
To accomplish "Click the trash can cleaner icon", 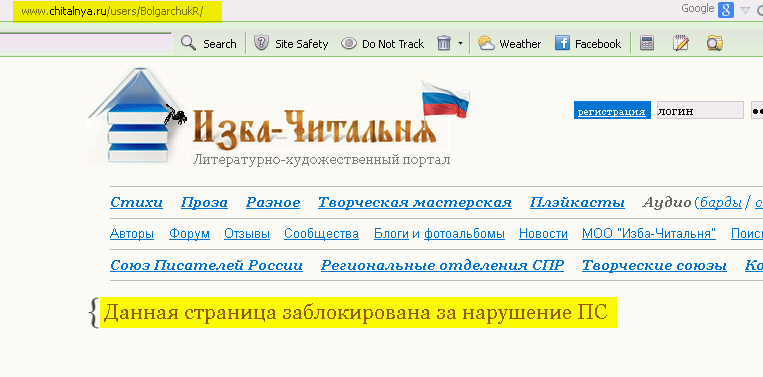I will (444, 44).
